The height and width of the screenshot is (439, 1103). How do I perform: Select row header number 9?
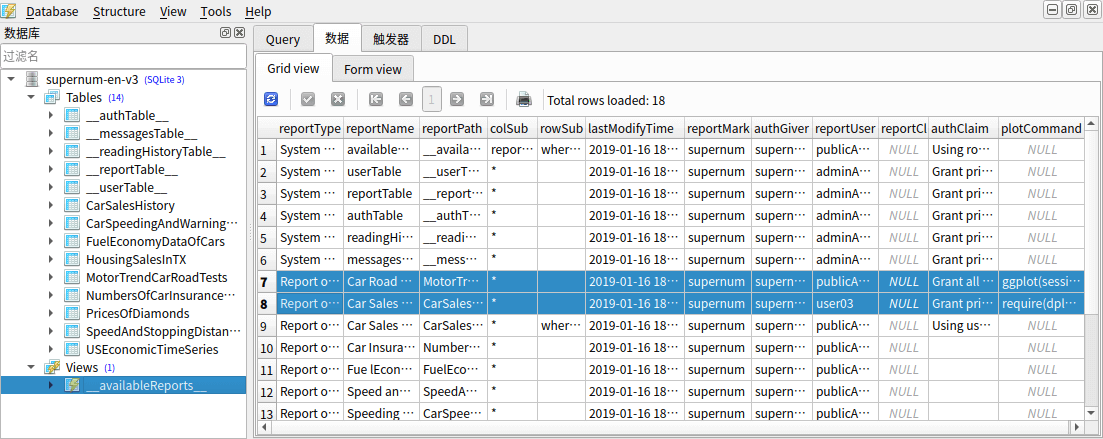click(x=267, y=326)
